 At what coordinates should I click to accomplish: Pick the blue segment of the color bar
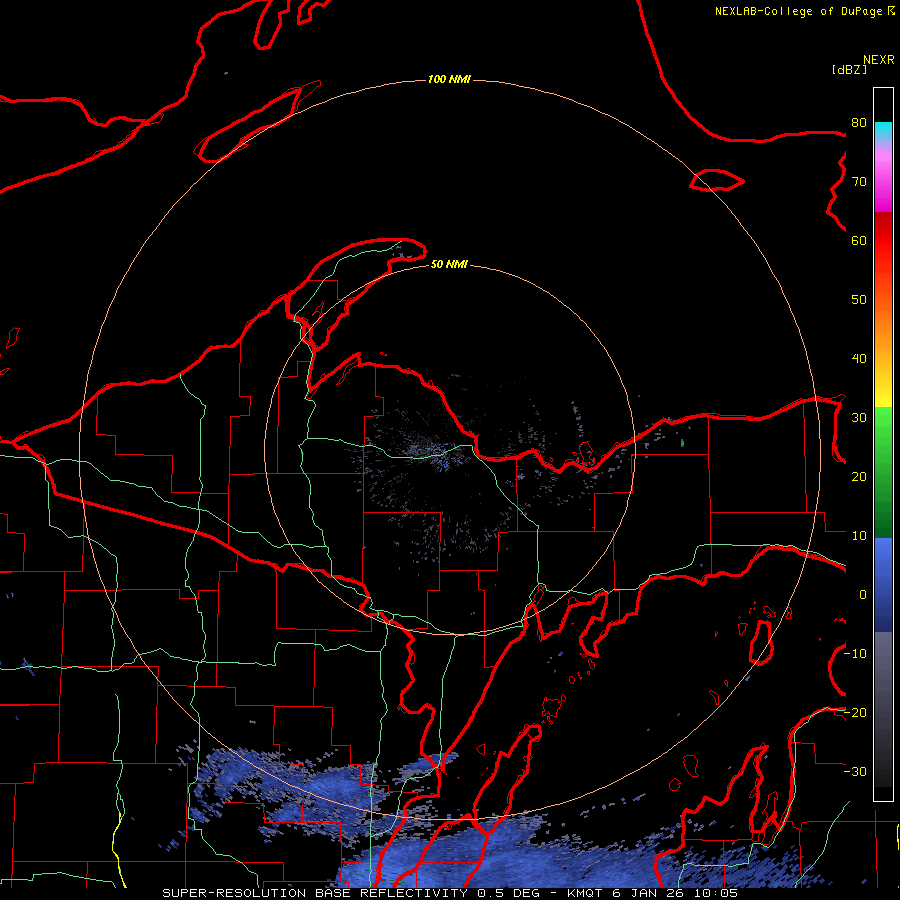[883, 584]
